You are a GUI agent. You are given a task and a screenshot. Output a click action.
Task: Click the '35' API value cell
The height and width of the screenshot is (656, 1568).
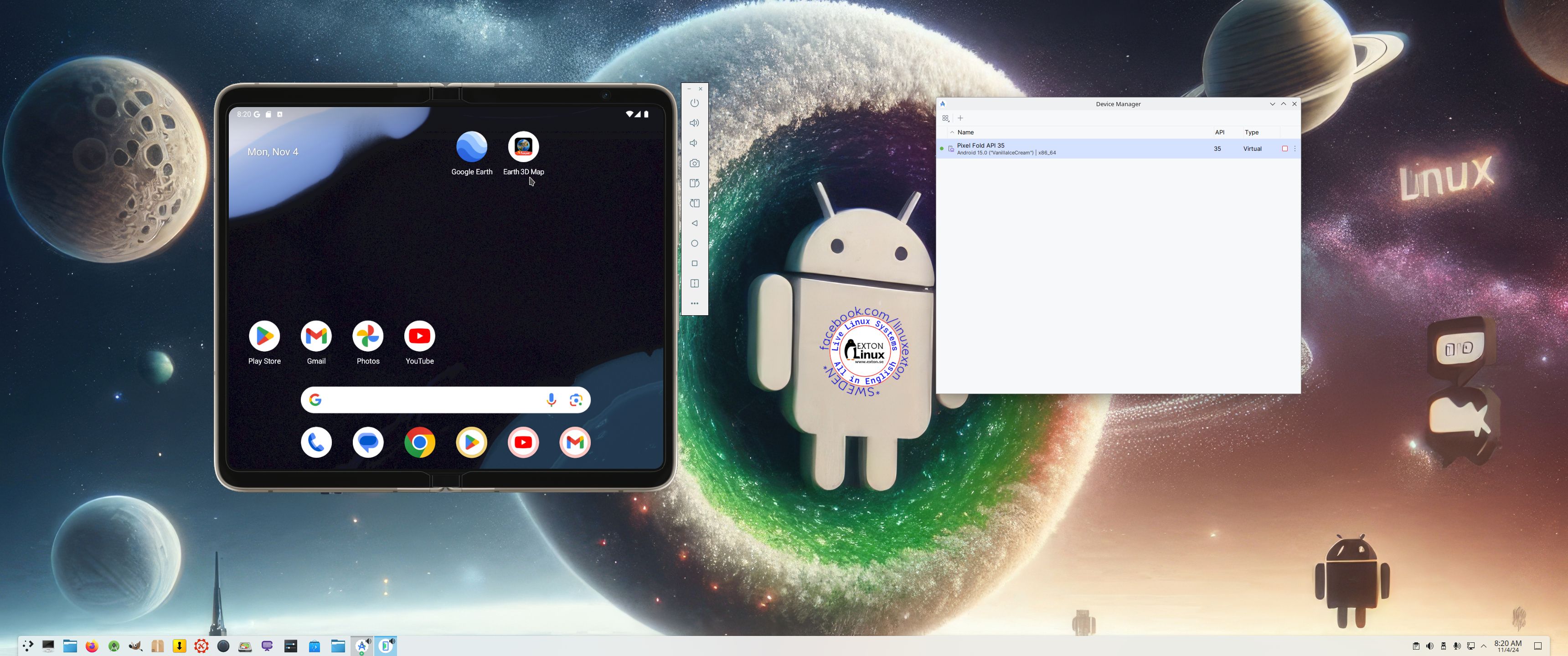1217,149
